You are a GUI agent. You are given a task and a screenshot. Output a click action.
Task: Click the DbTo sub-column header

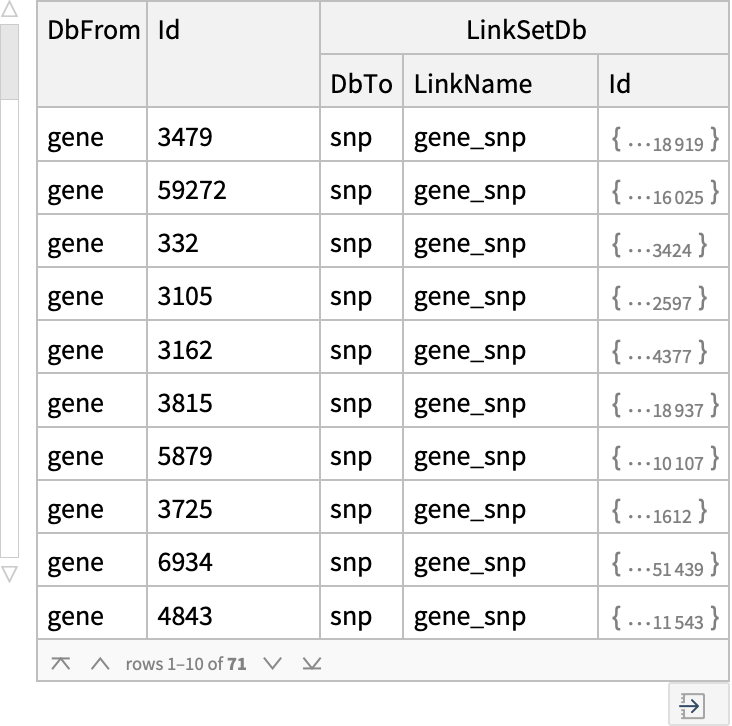(361, 84)
